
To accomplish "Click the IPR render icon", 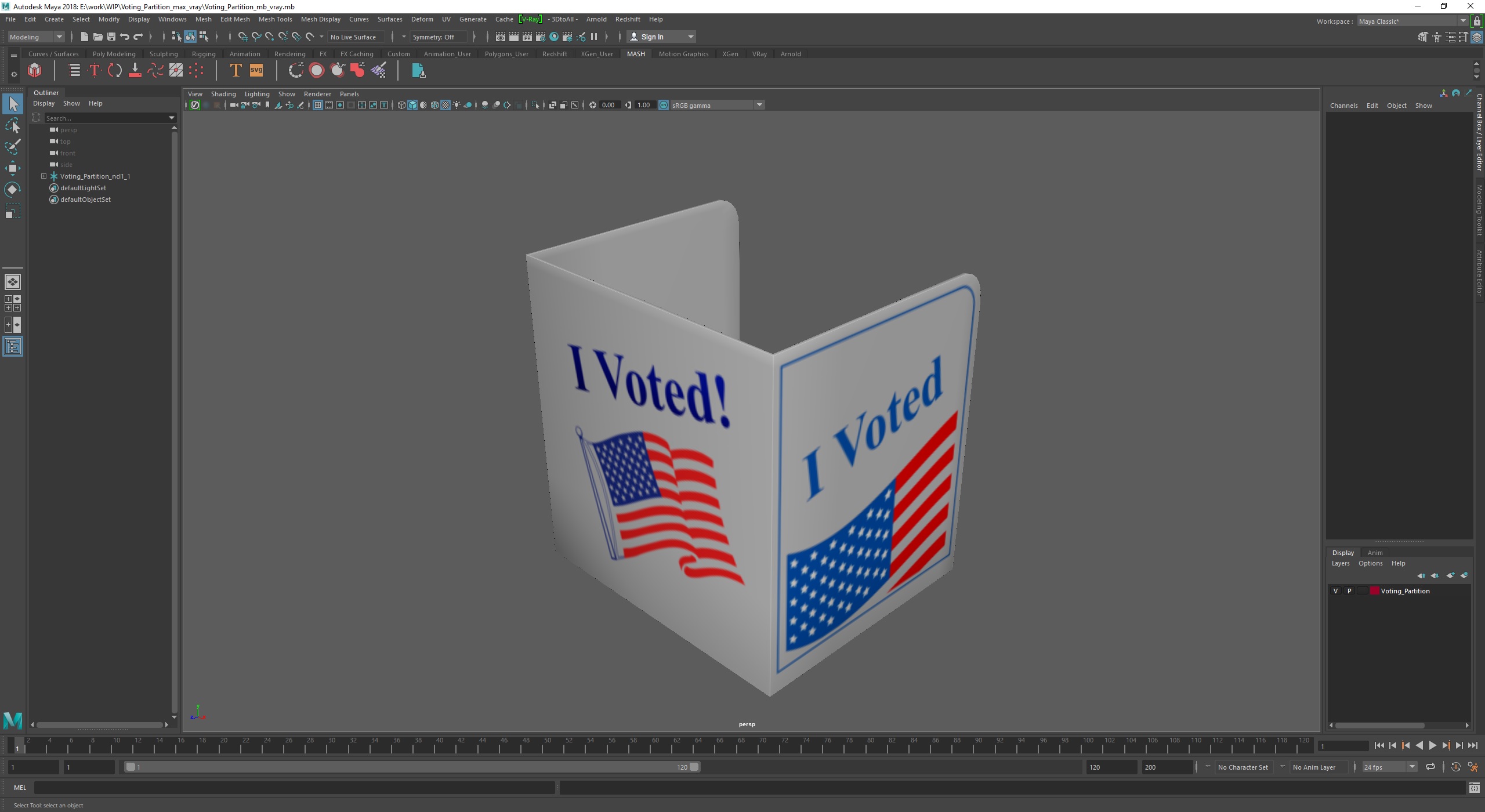I will [x=527, y=37].
